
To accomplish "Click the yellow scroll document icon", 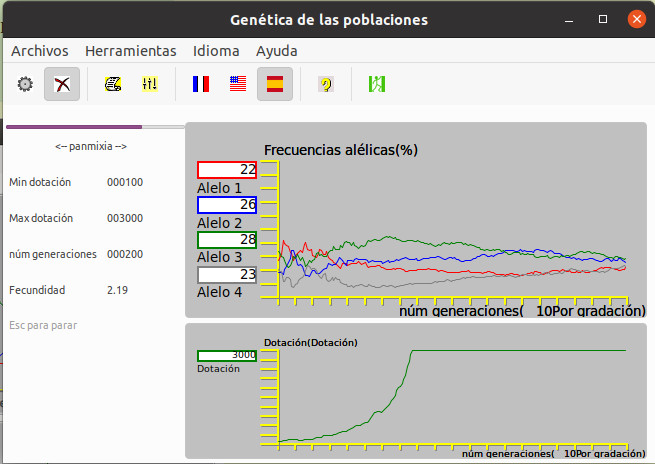I will pos(114,85).
